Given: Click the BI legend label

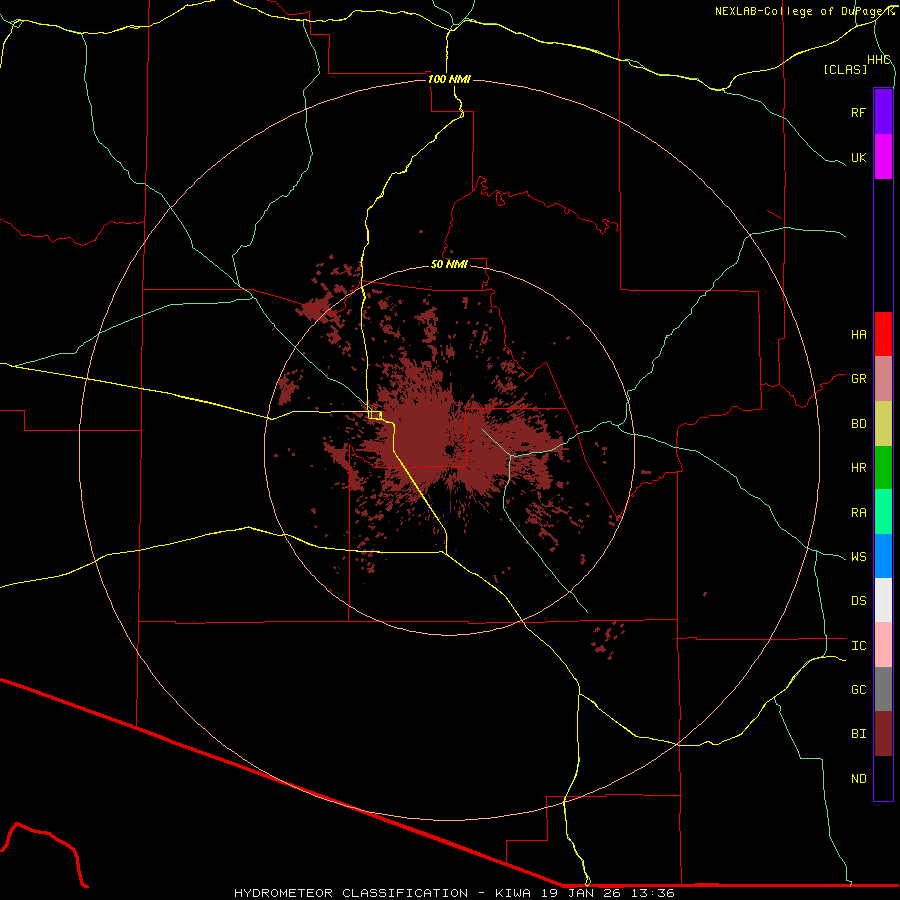Looking at the screenshot, I should (858, 734).
